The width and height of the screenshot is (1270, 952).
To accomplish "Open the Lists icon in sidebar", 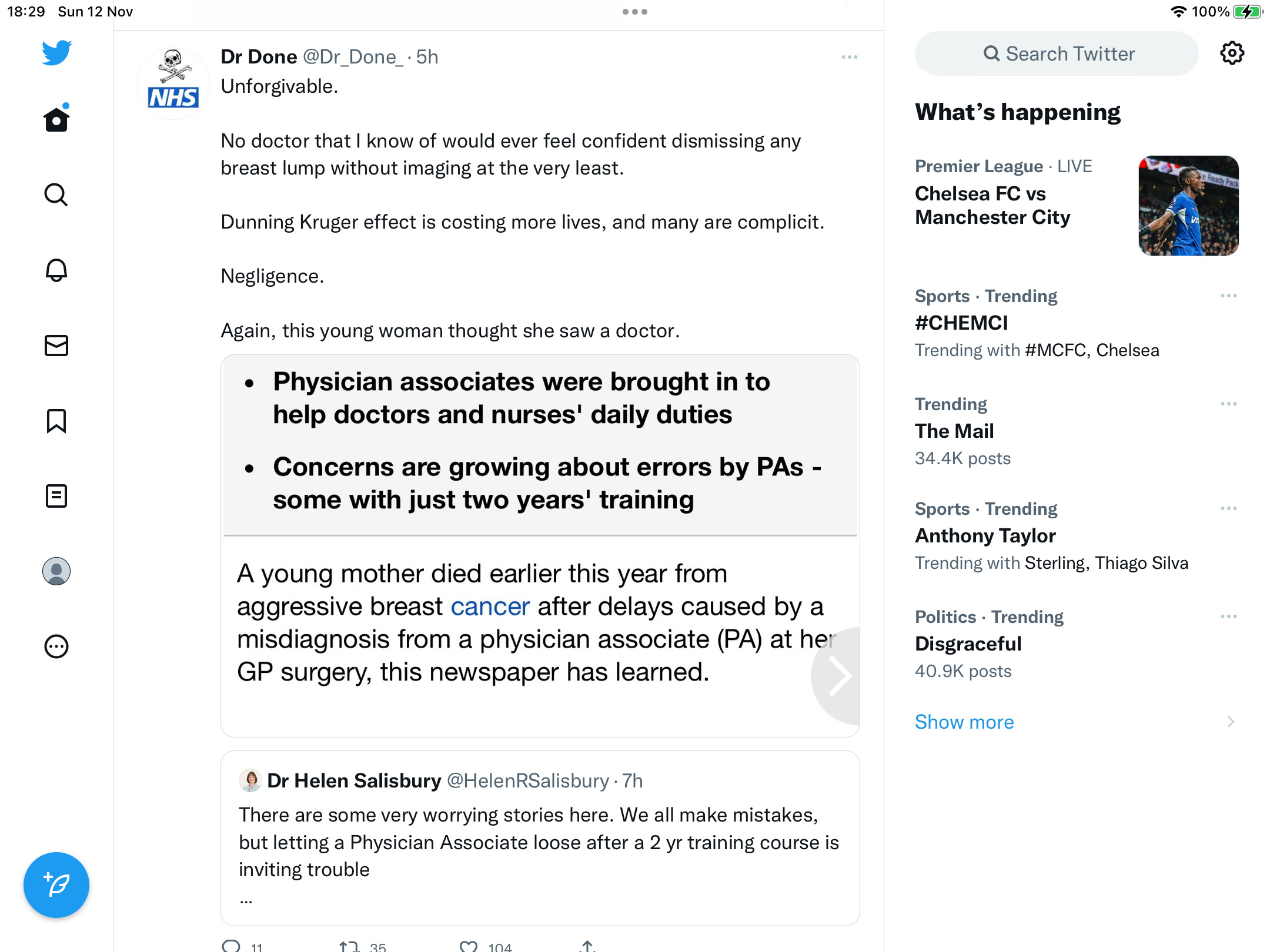I will click(56, 496).
